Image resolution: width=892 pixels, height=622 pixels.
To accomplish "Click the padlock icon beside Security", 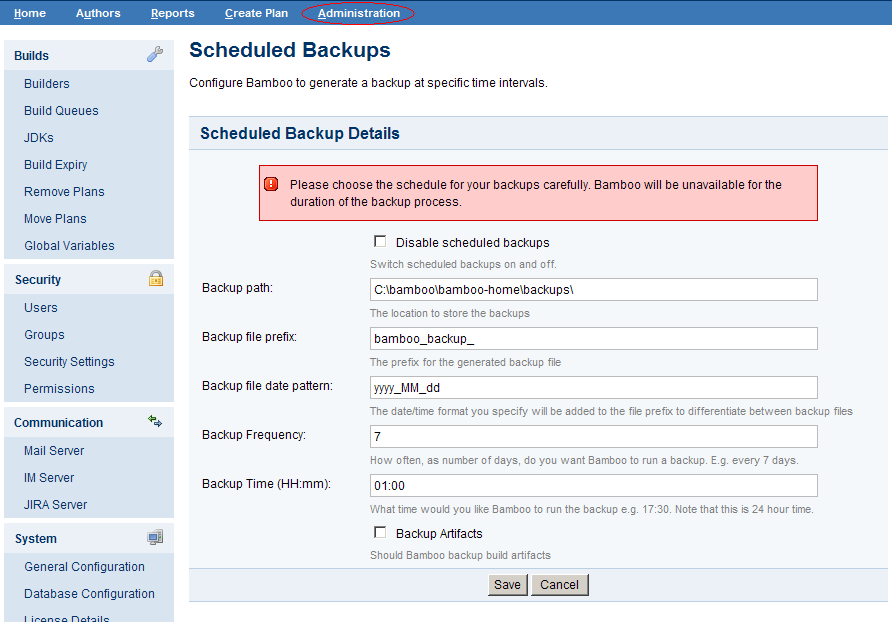I will (156, 278).
